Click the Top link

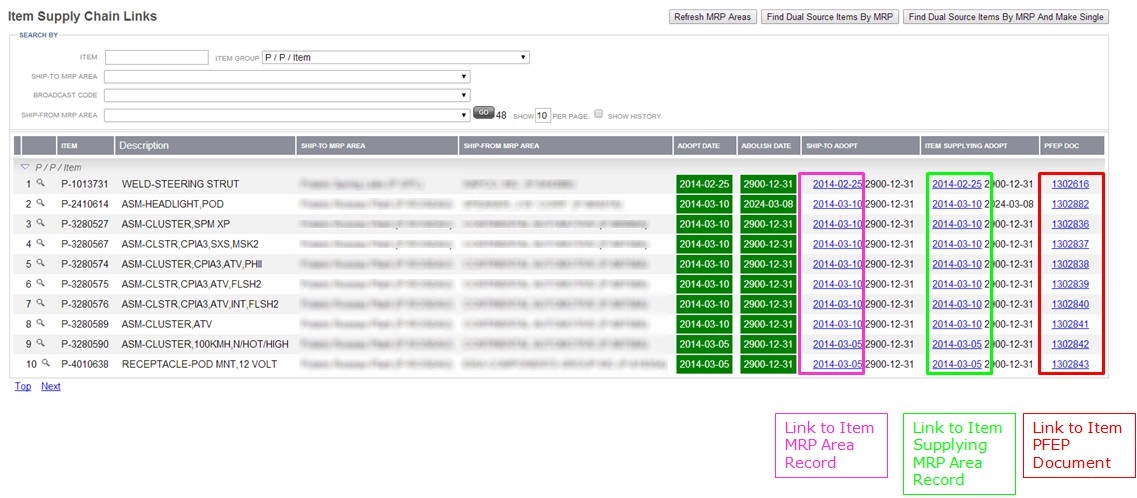[23, 386]
